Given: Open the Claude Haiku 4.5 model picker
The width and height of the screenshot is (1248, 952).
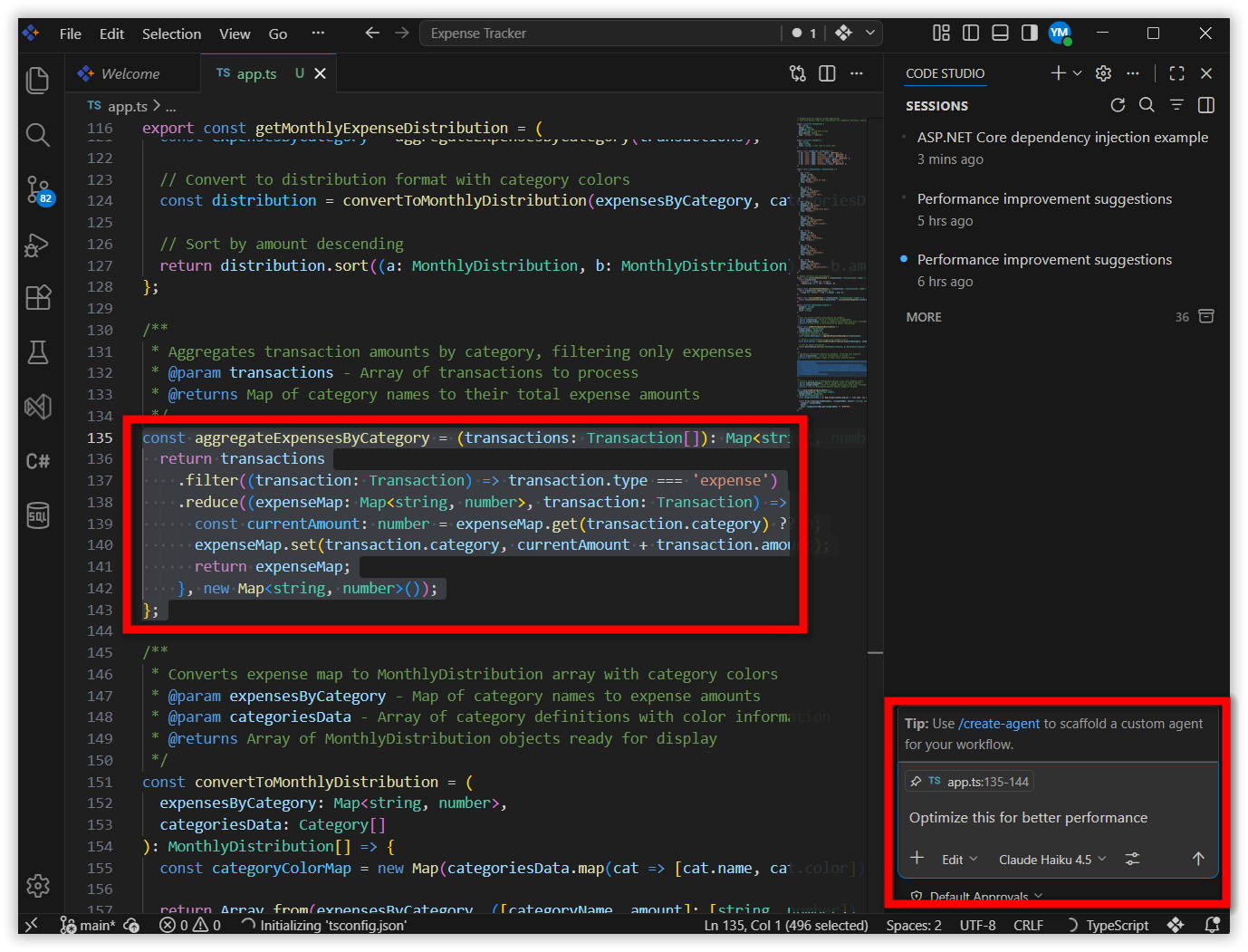Looking at the screenshot, I should (1052, 860).
